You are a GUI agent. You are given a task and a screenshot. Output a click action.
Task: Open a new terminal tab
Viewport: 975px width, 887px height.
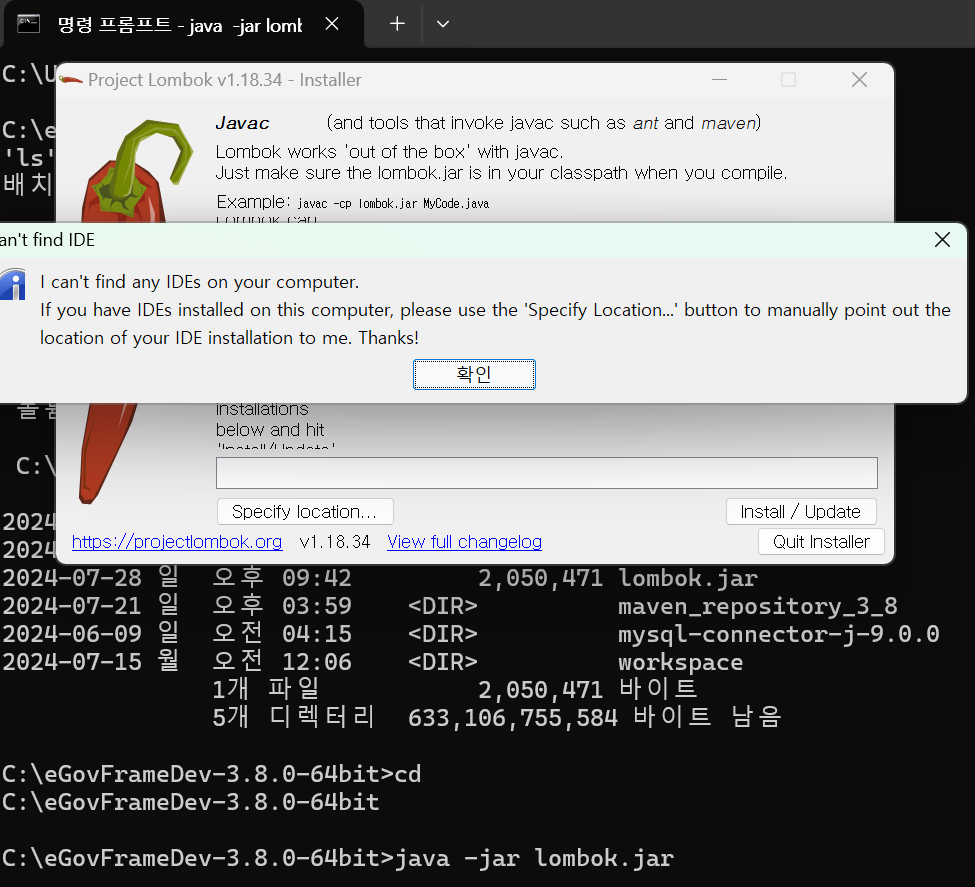click(397, 24)
